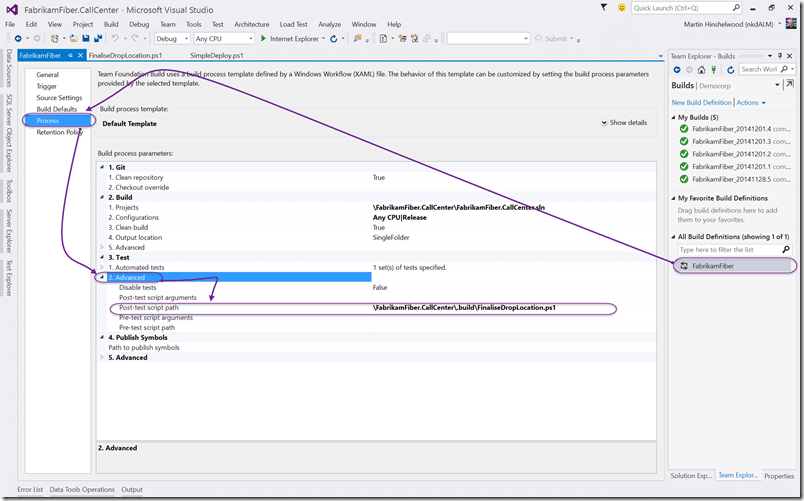Click Team Explorer Back arrow icon
This screenshot has width=804, height=501.
[x=677, y=70]
